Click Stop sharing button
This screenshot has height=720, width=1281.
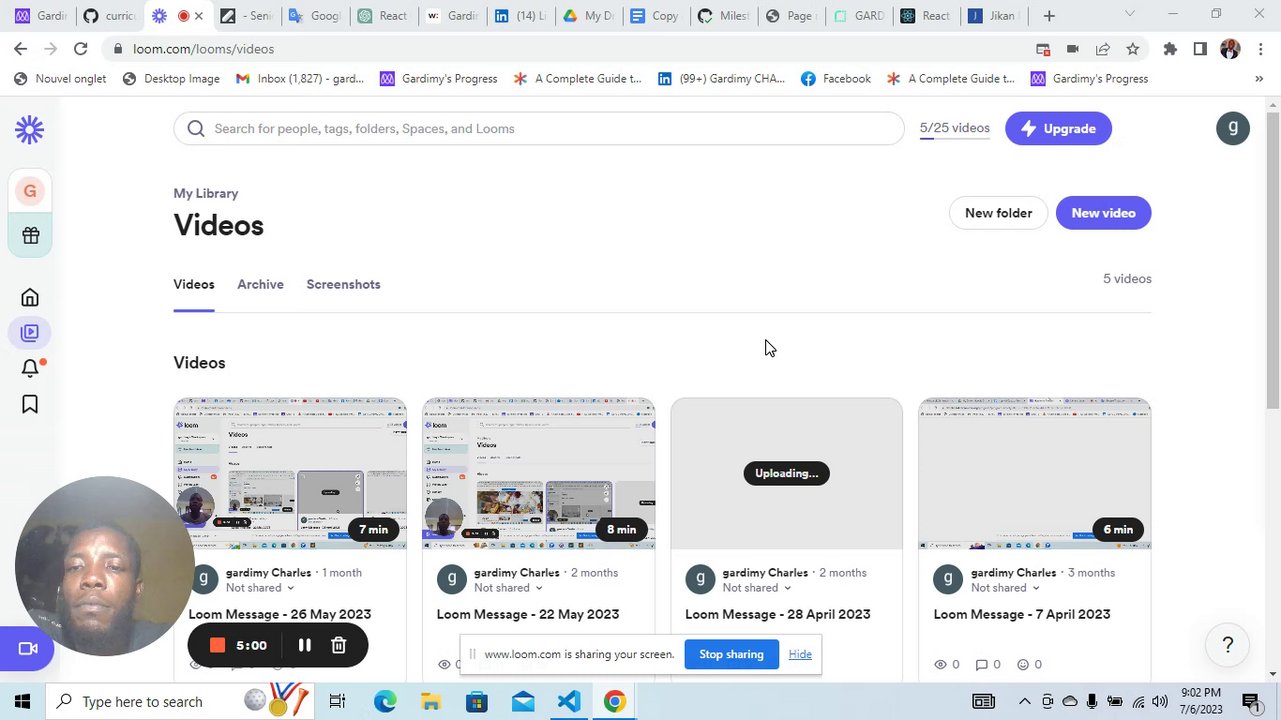pos(731,654)
